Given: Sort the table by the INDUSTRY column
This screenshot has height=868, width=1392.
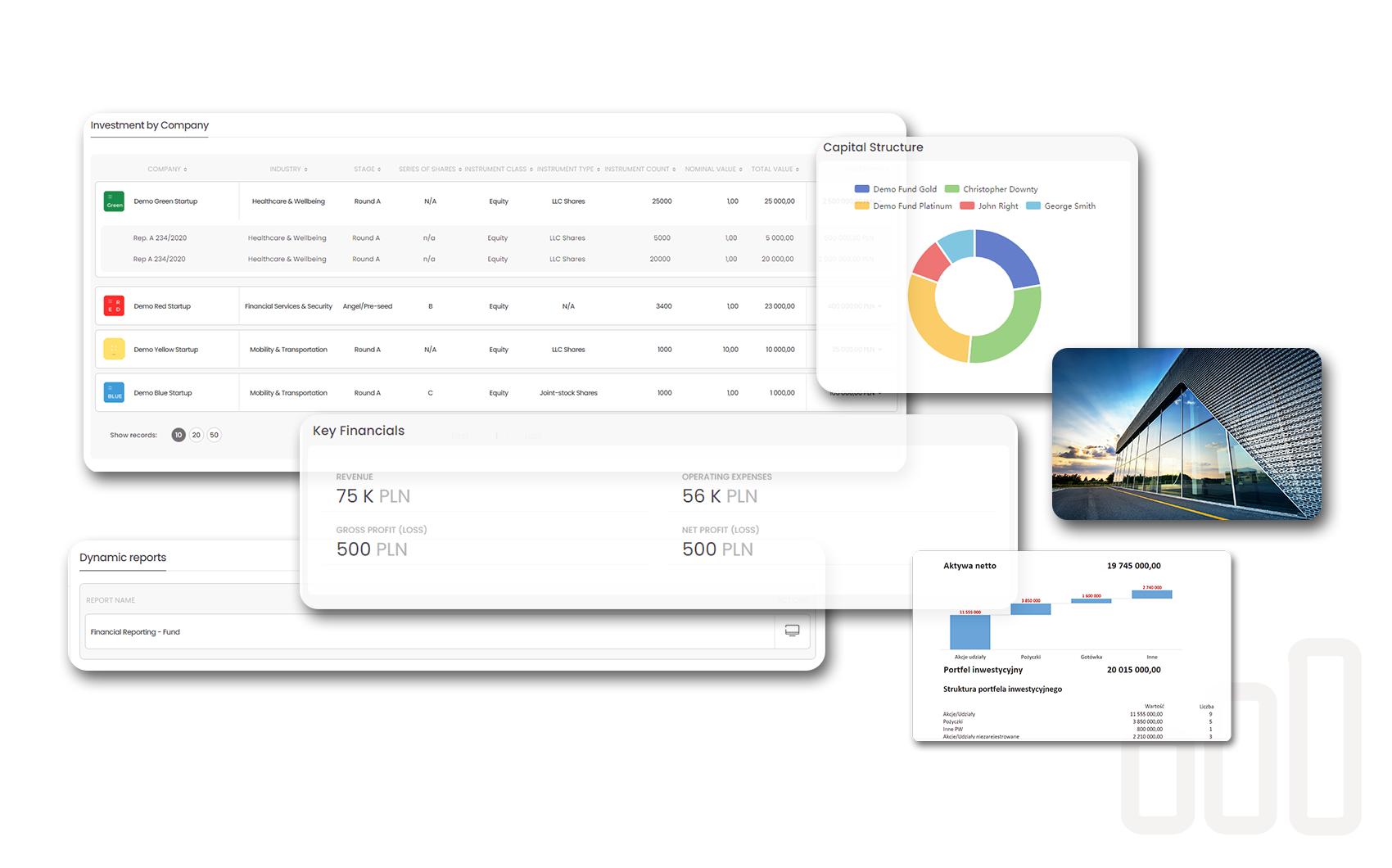Looking at the screenshot, I should point(288,170).
